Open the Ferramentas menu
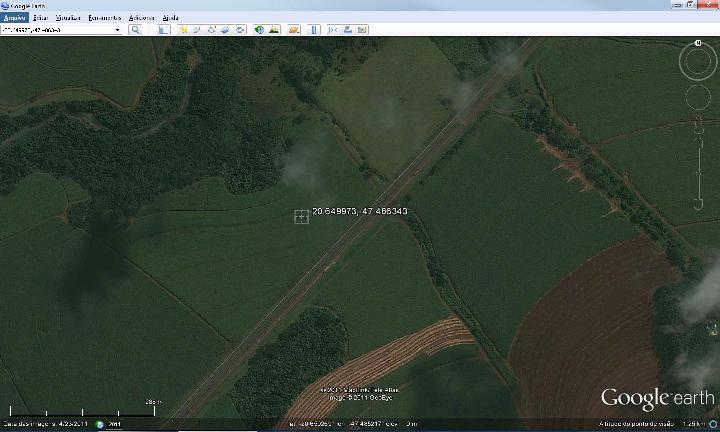 click(105, 17)
